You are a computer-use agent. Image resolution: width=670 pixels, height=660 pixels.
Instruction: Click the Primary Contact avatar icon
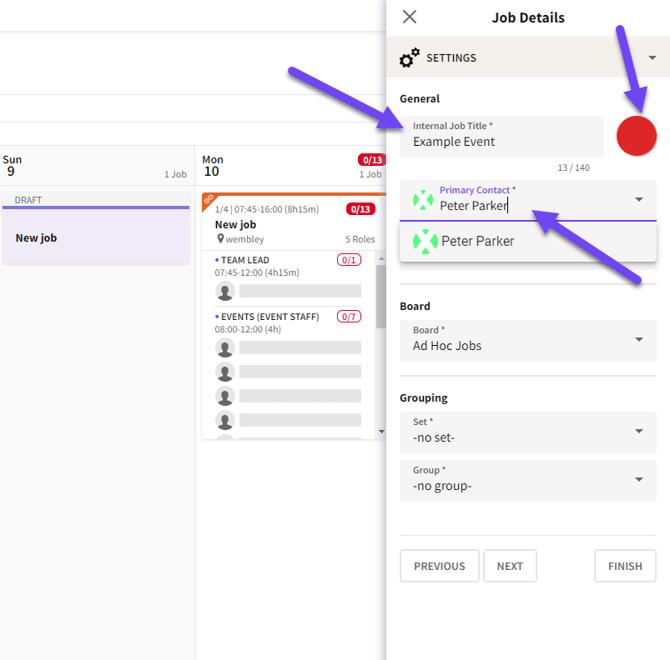pos(423,200)
